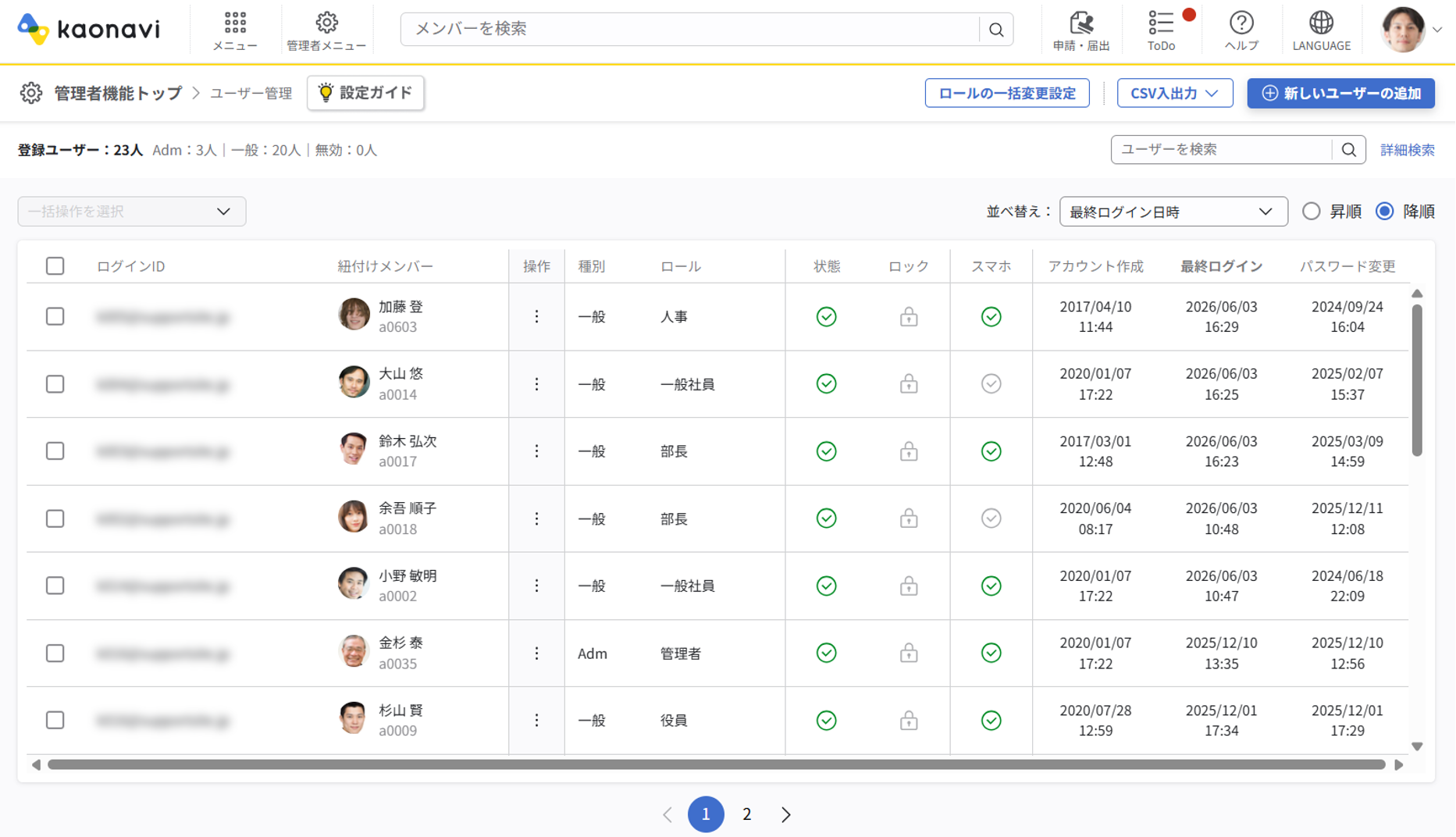Click 新しいユーザーの追加 button
1456x837 pixels.
[x=1340, y=93]
